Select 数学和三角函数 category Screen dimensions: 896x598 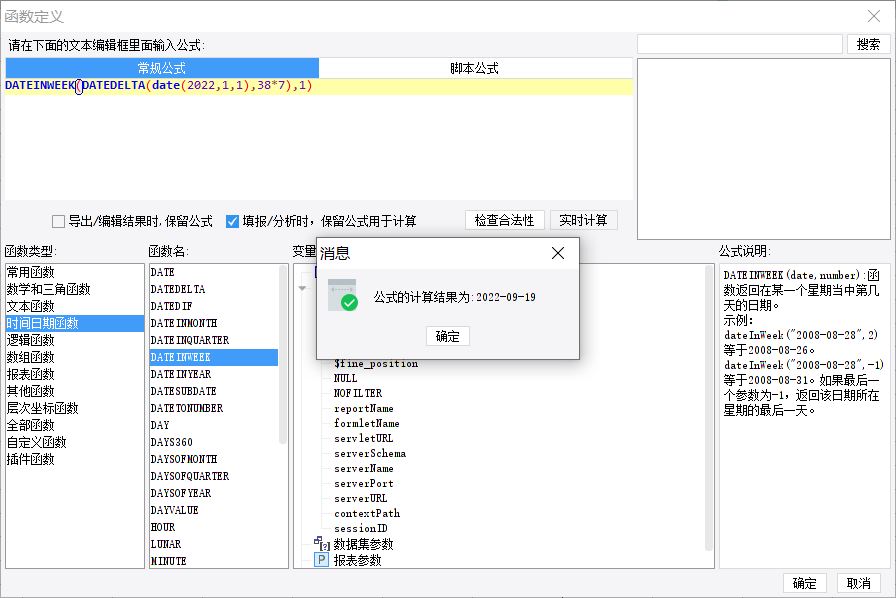(x=74, y=289)
